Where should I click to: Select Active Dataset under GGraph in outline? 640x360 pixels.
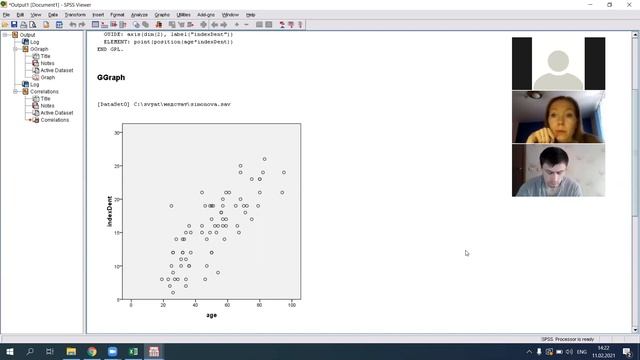pos(57,70)
